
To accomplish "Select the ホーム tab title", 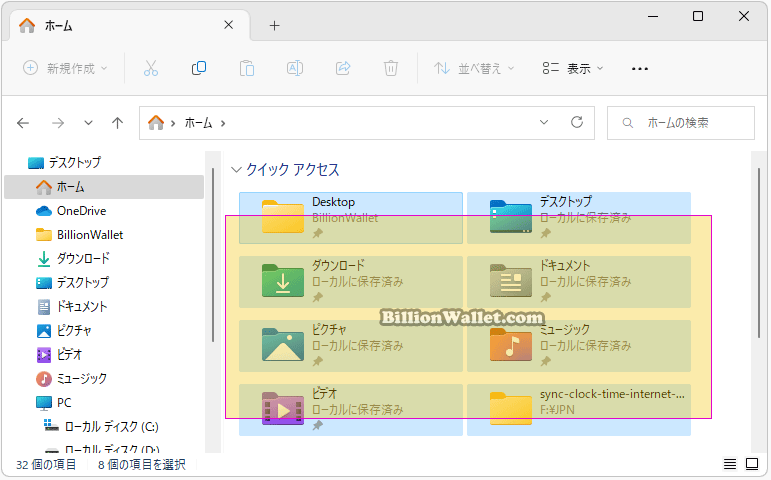I will [x=59, y=26].
